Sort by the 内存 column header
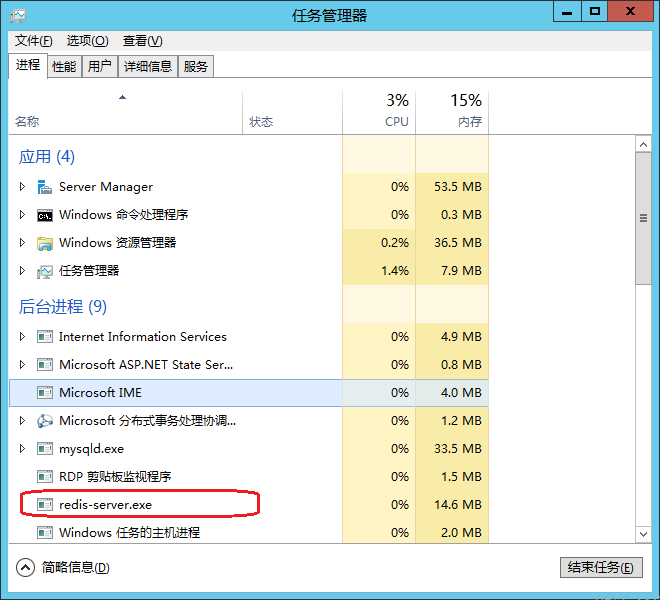The height and width of the screenshot is (600, 660). point(452,113)
